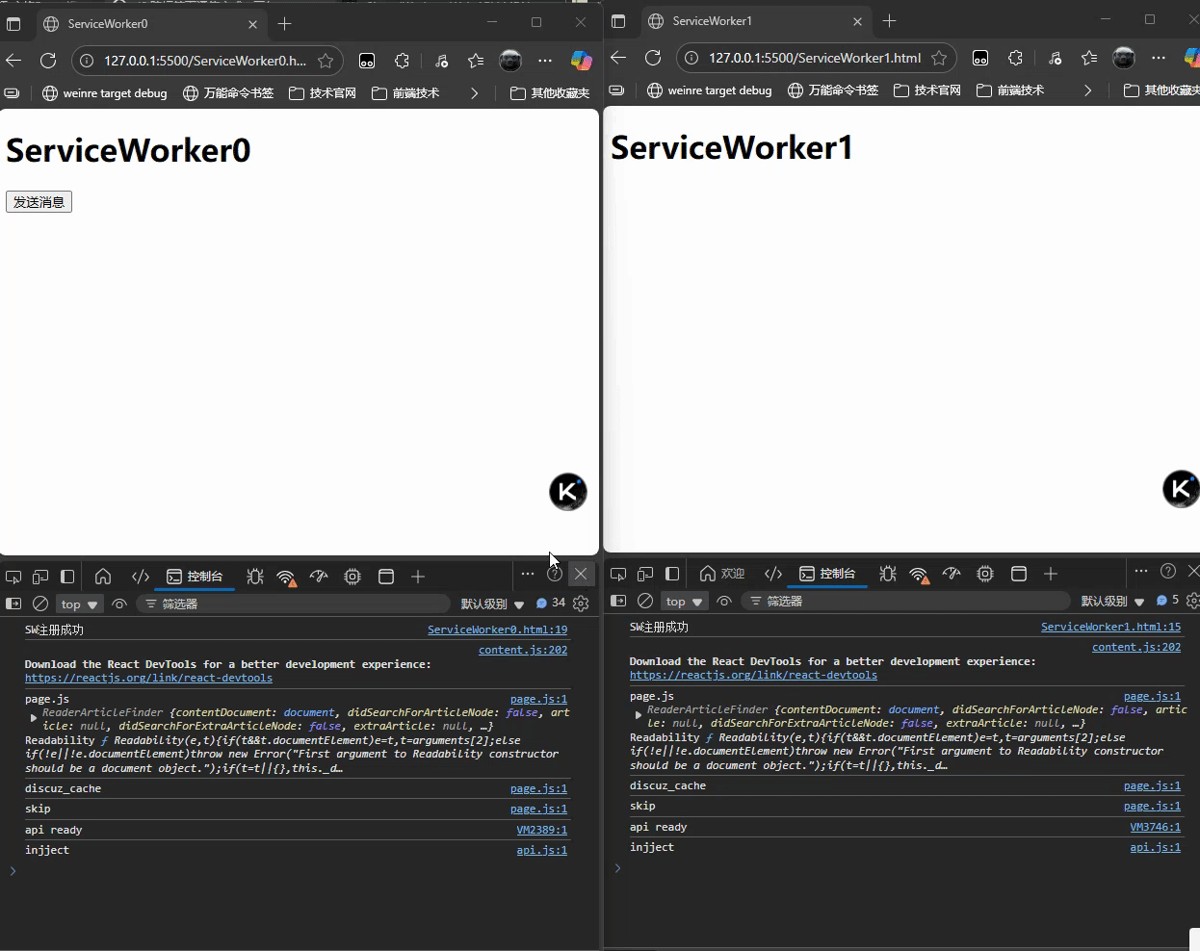
Task: Open Sources bug icon in right DevTools
Action: [887, 574]
